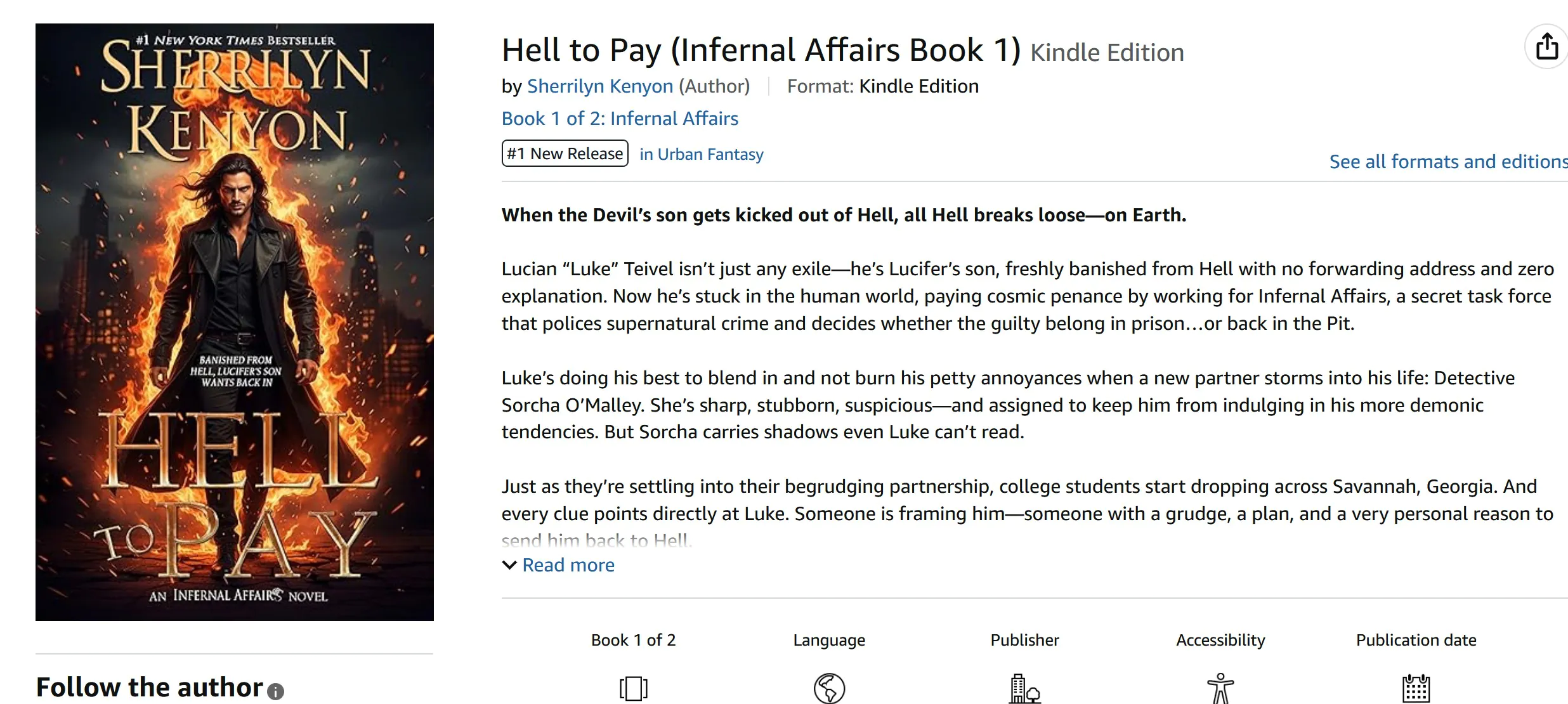Click the Publication date label
The width and height of the screenshot is (1568, 704).
click(x=1416, y=640)
